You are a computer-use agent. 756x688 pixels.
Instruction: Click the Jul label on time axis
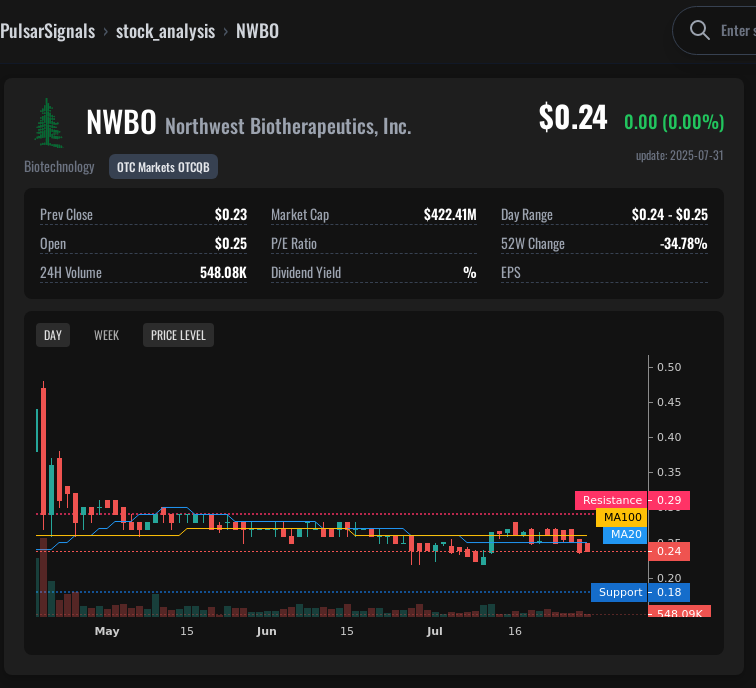coord(434,631)
